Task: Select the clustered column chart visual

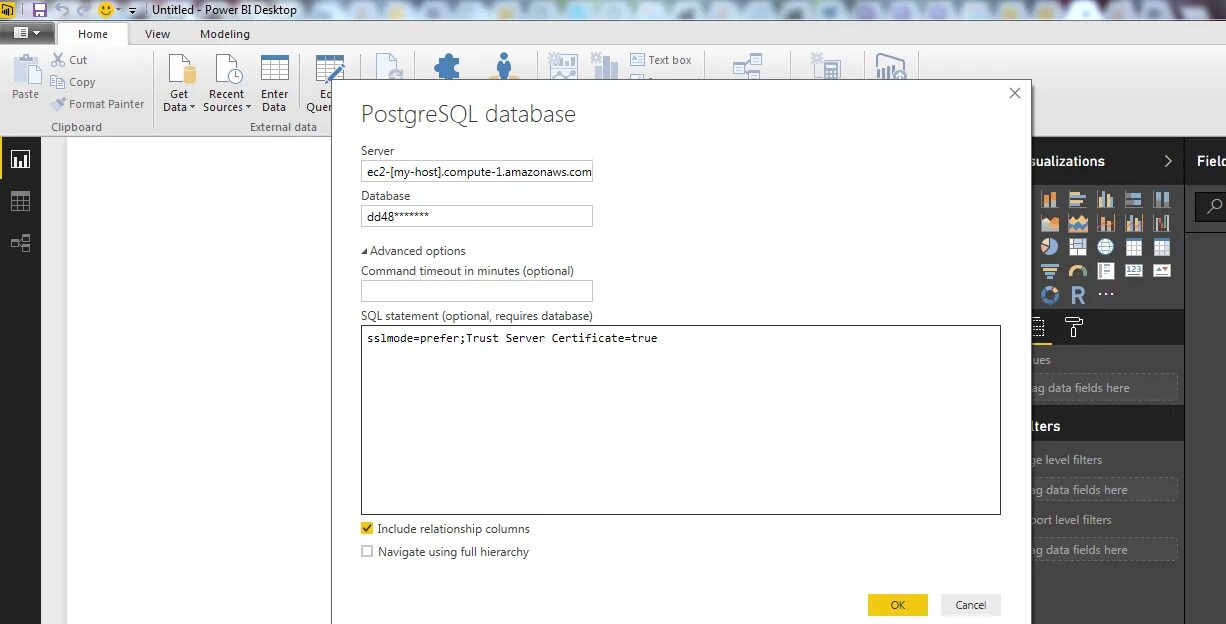Action: pyautogui.click(x=1106, y=200)
